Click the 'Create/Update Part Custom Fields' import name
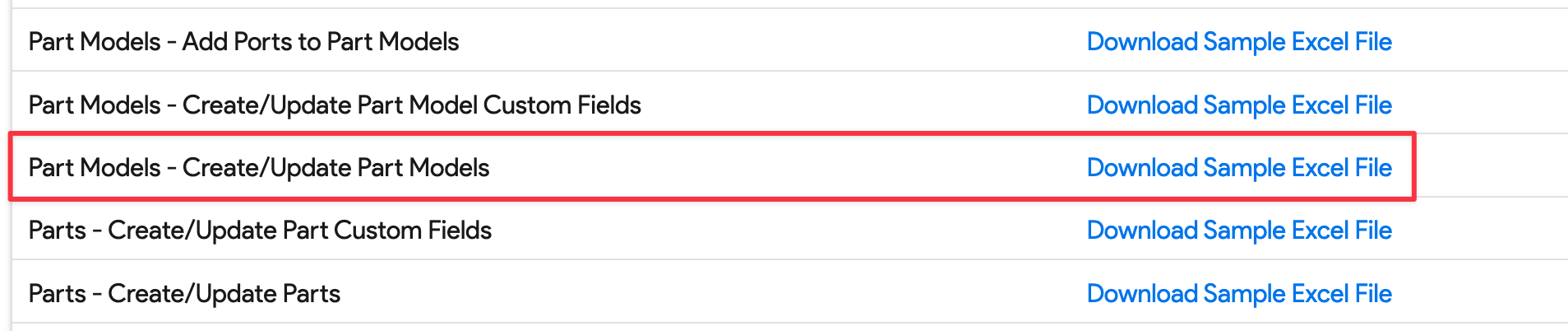The width and height of the screenshot is (1568, 331). 299,231
